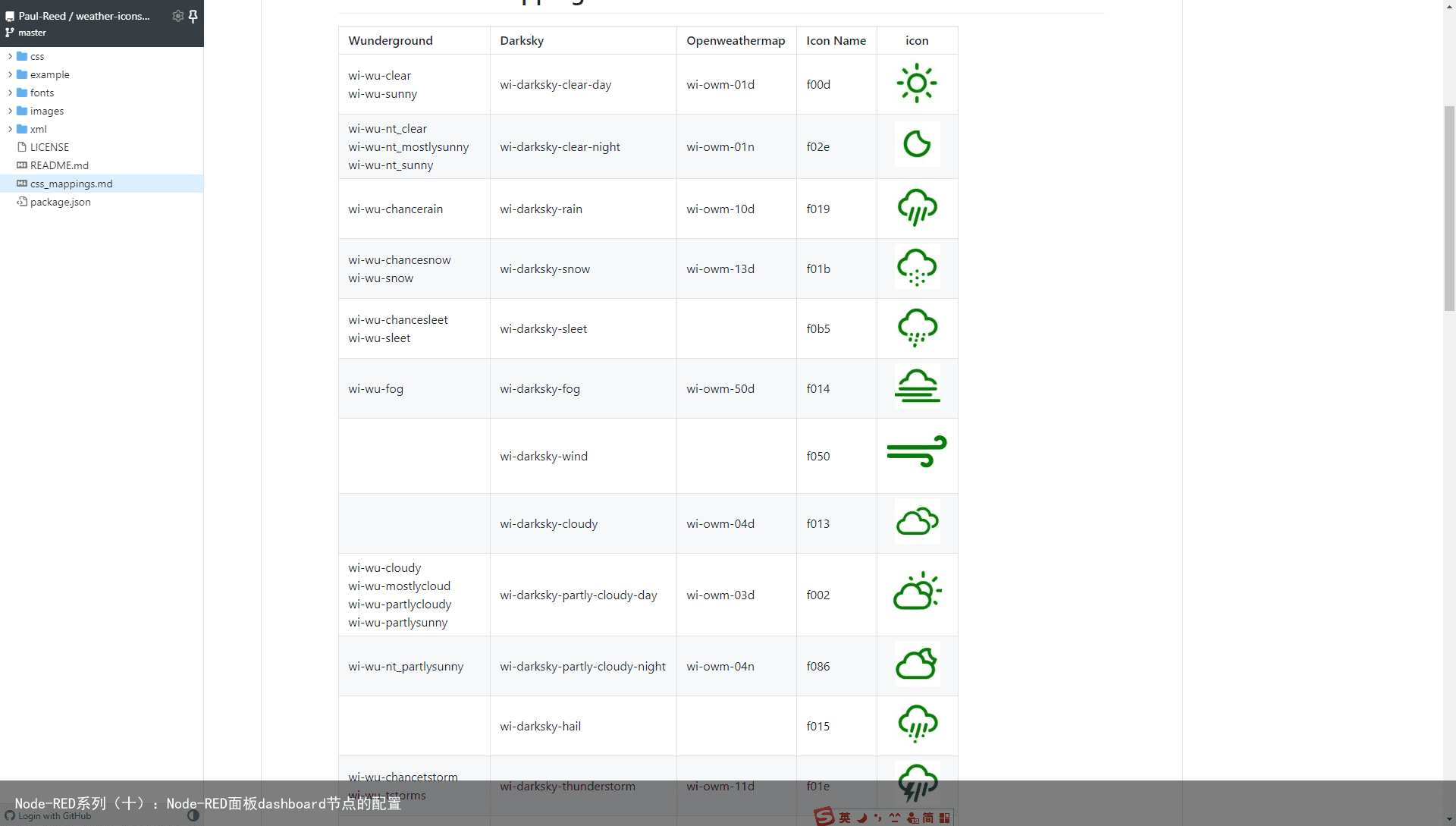Select the css_mappings.md file

tap(71, 183)
